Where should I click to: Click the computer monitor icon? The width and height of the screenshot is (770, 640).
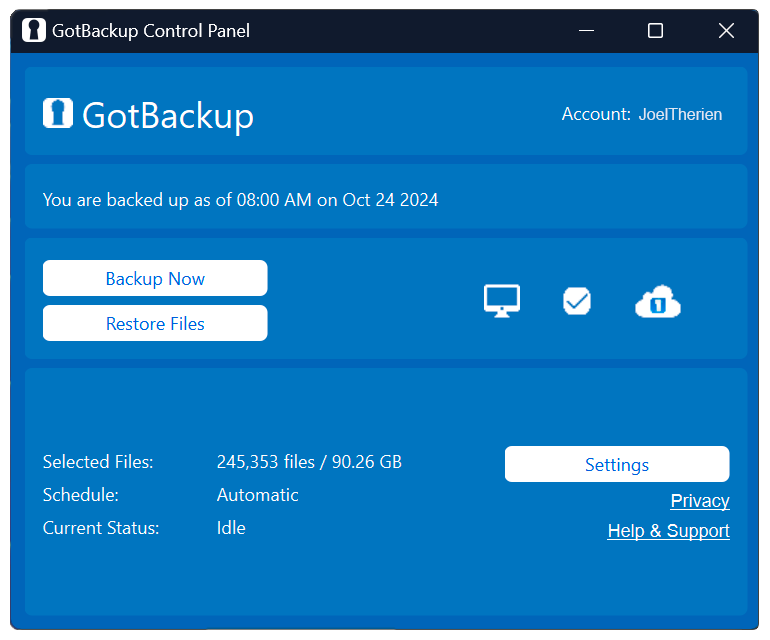tap(501, 301)
